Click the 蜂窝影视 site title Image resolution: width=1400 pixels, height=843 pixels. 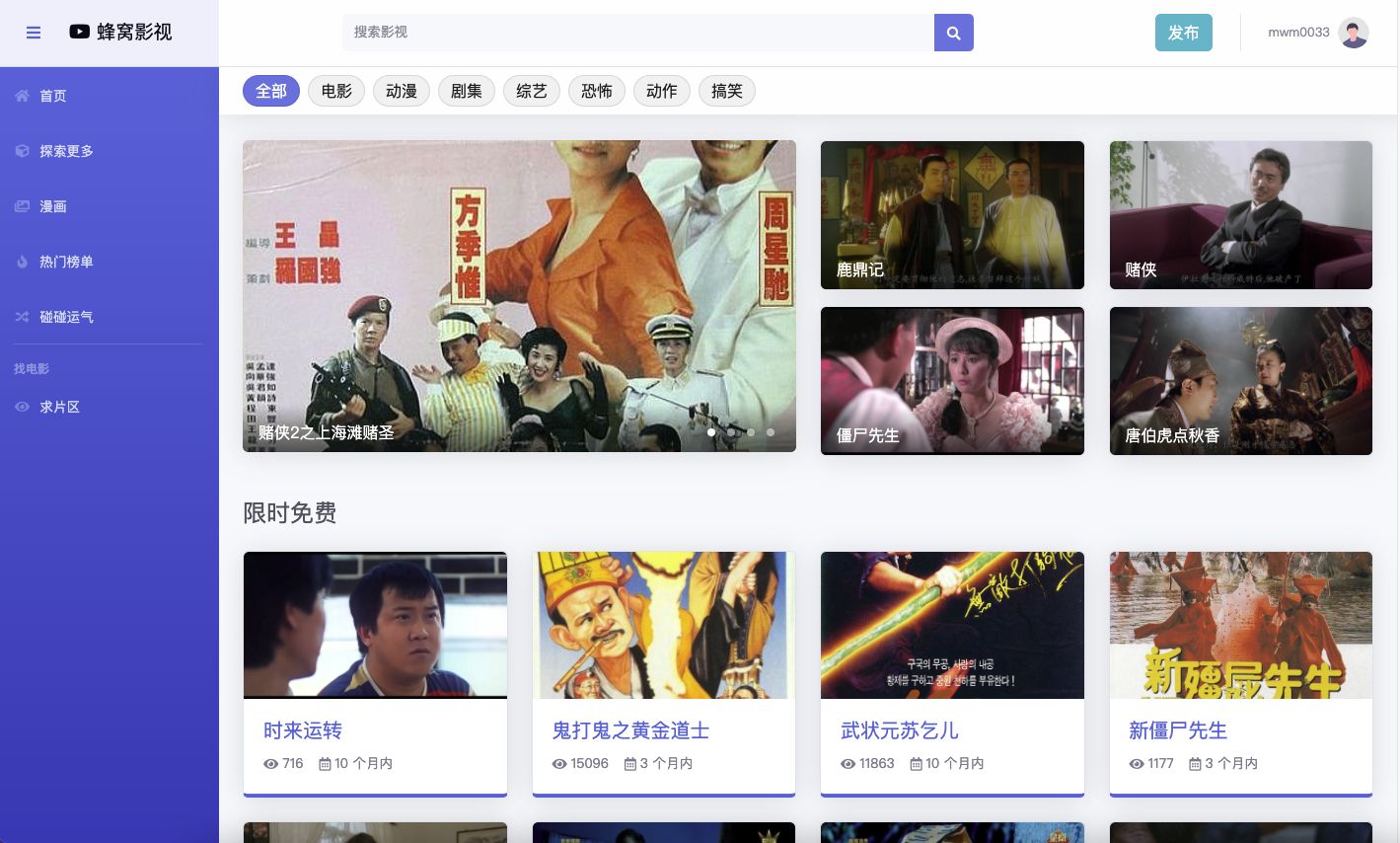pyautogui.click(x=134, y=33)
